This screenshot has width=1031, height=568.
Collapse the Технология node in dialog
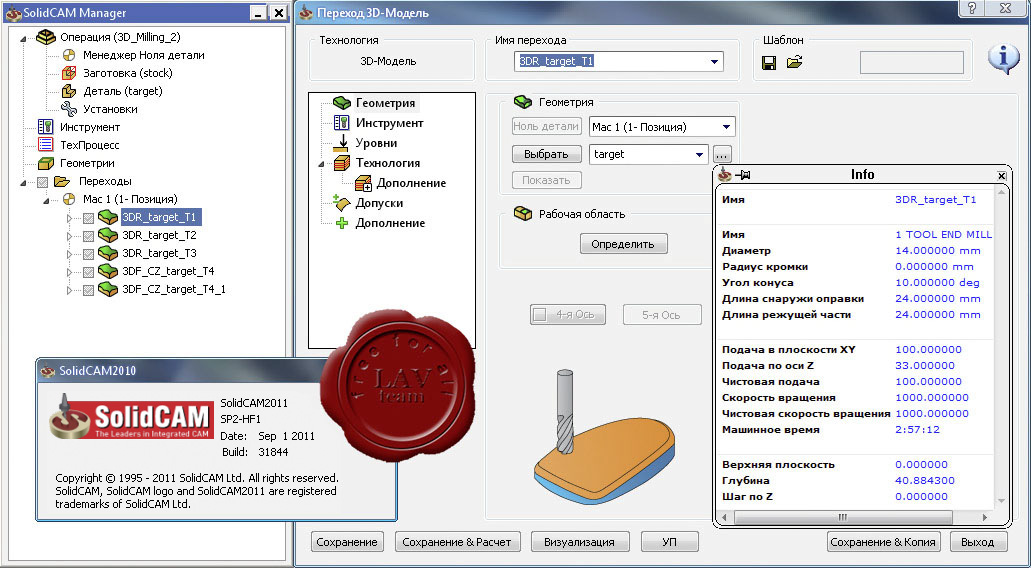pyautogui.click(x=322, y=164)
